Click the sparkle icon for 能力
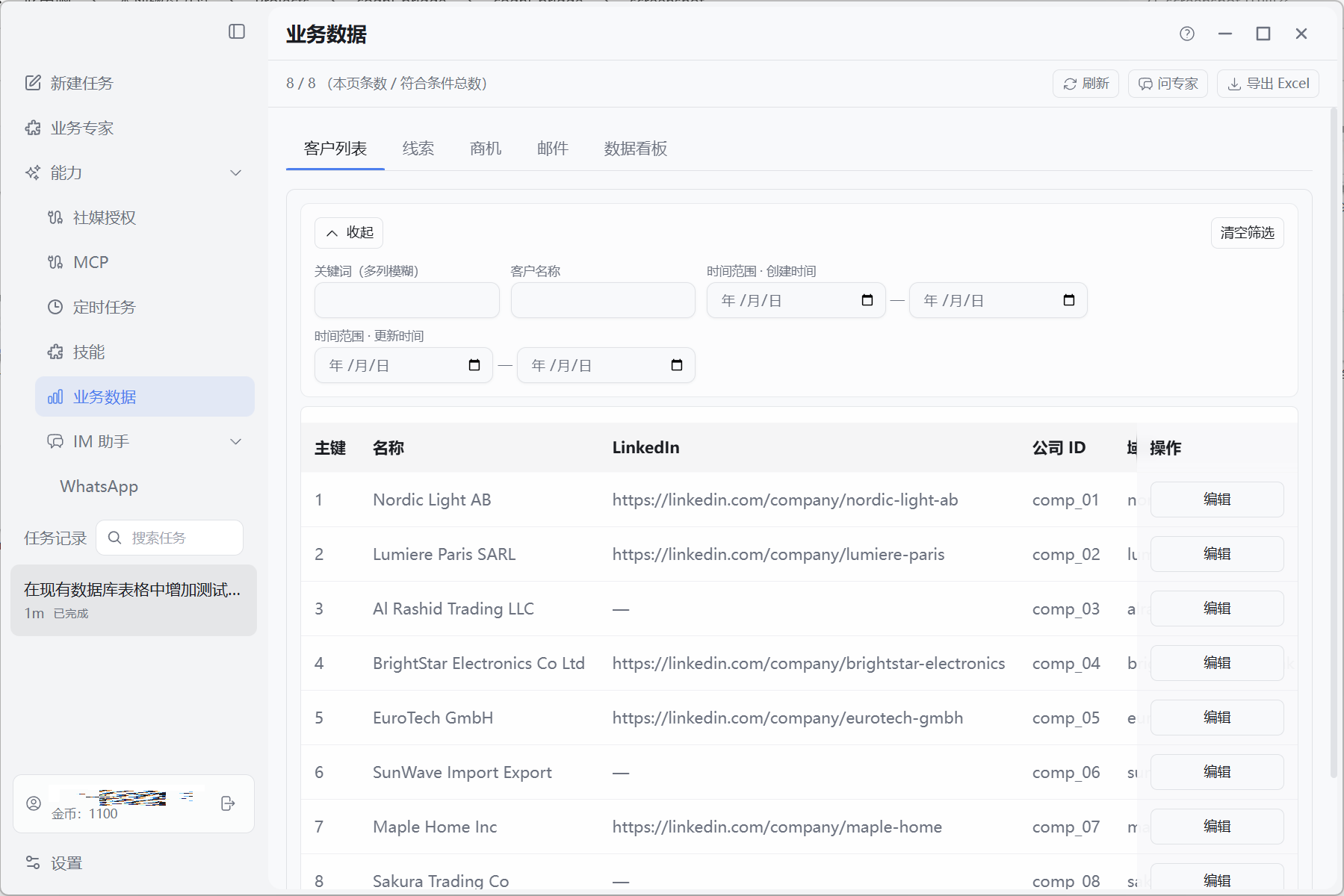Screen dimensions: 1344x896 pos(33,172)
